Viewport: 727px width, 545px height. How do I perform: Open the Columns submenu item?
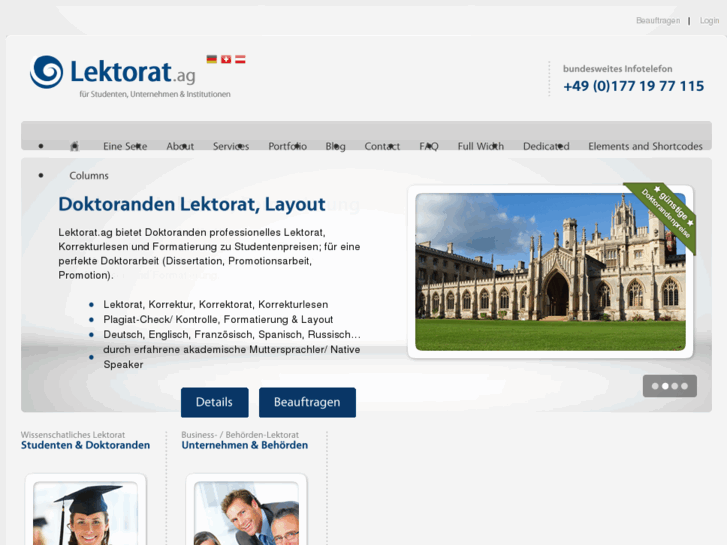pyautogui.click(x=89, y=175)
